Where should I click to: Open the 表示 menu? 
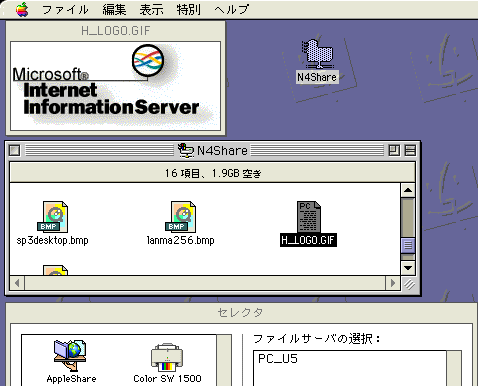click(151, 9)
